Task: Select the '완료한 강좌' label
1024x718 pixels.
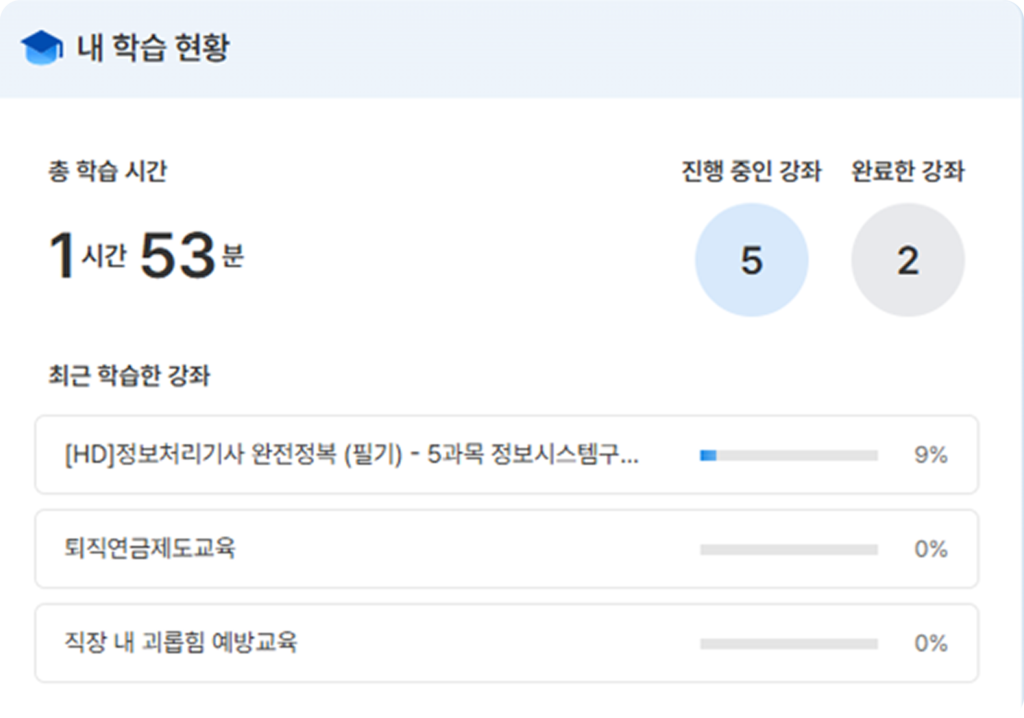Action: (908, 171)
